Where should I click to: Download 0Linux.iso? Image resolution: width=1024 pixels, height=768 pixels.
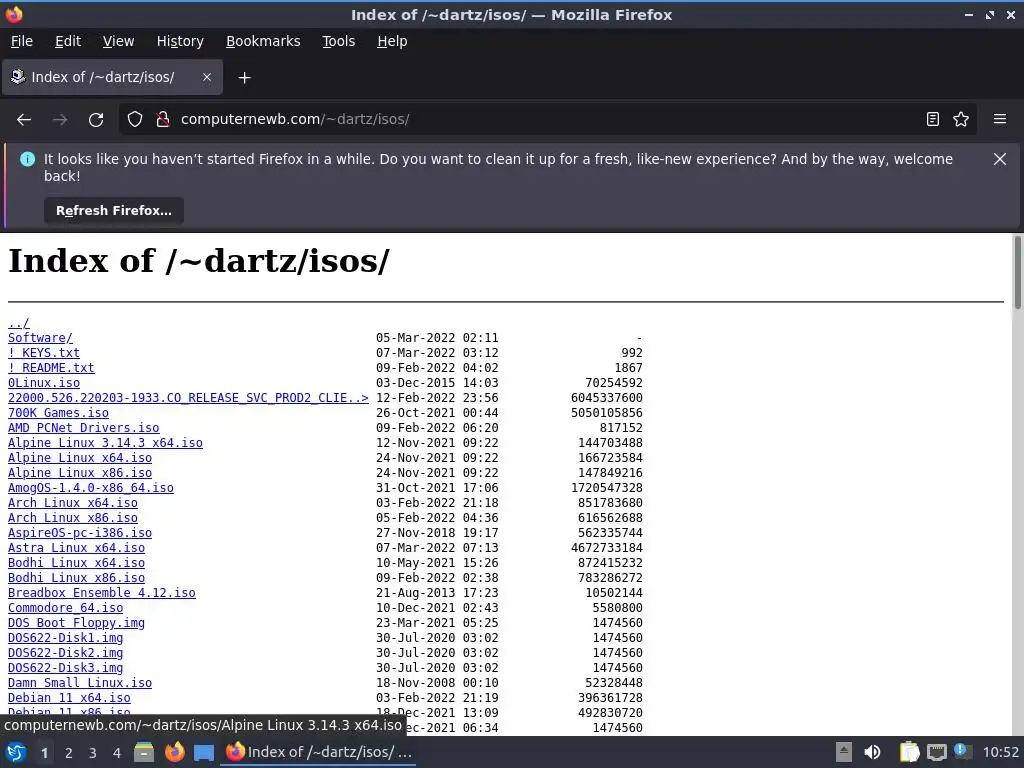[x=44, y=383]
